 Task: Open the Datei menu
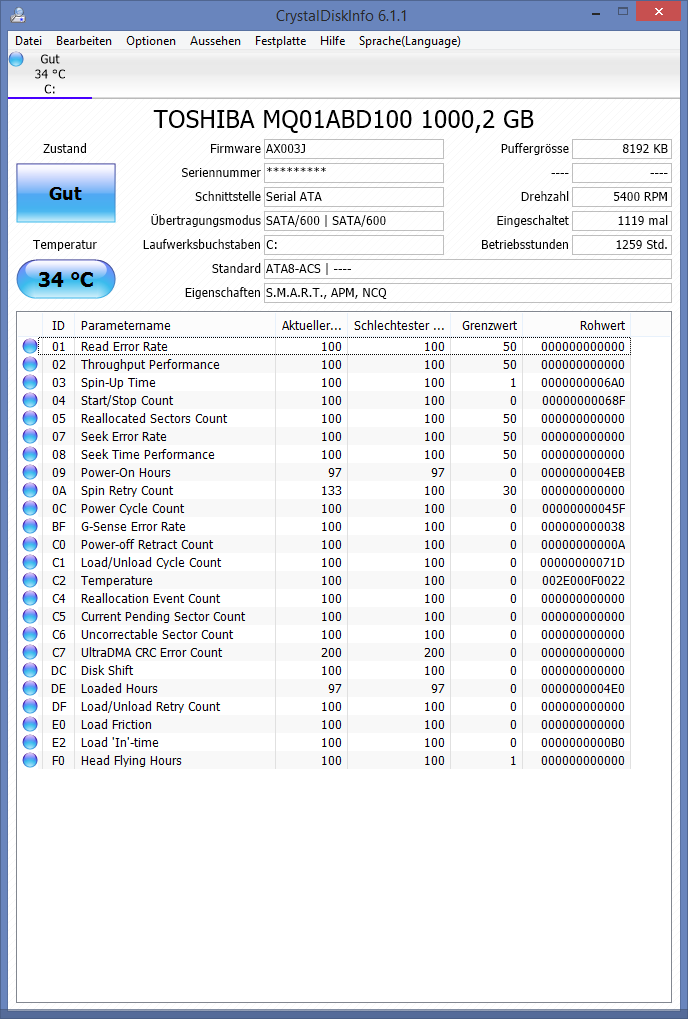coord(29,41)
